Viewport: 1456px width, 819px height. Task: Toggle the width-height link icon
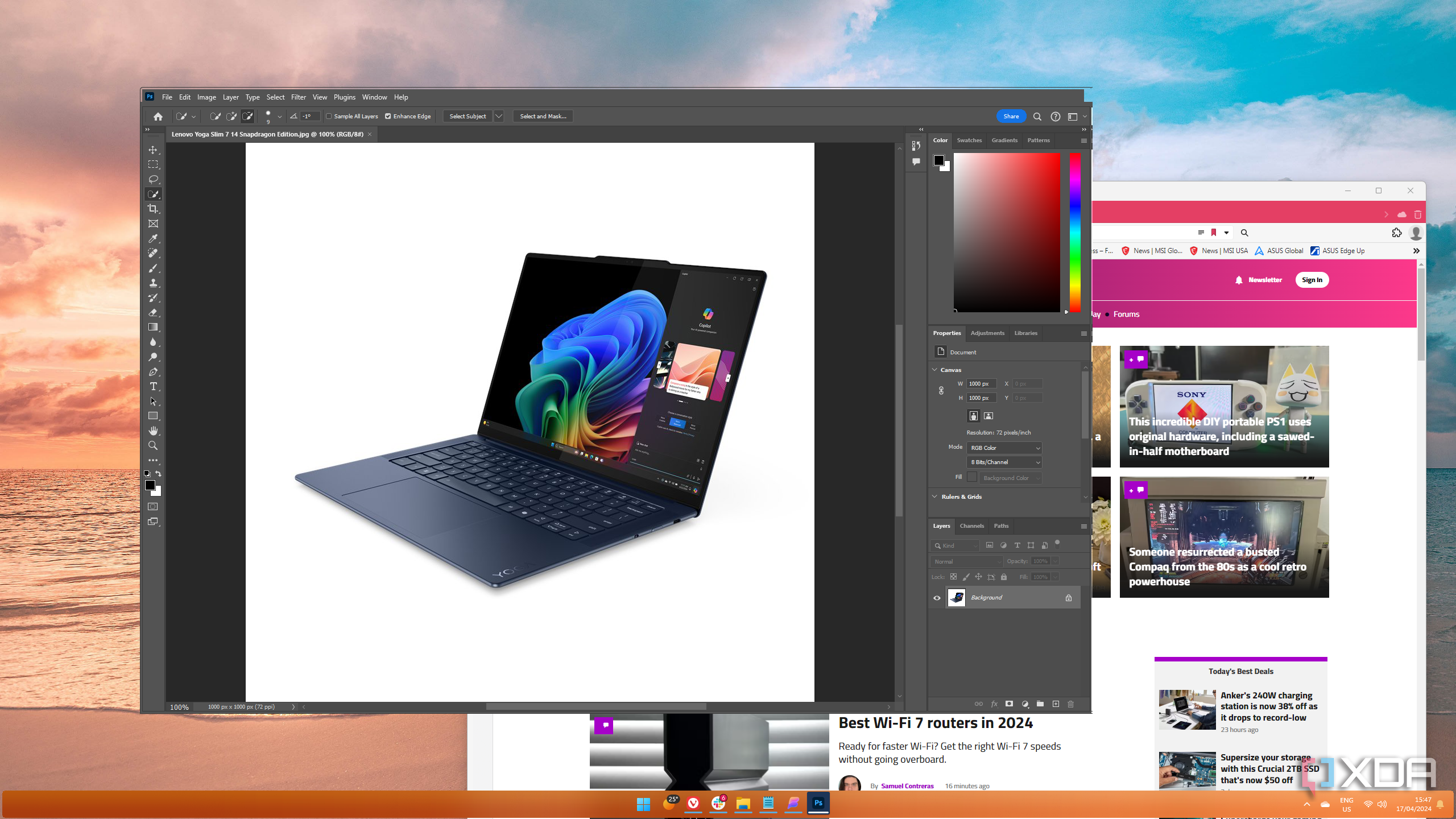[x=941, y=391]
